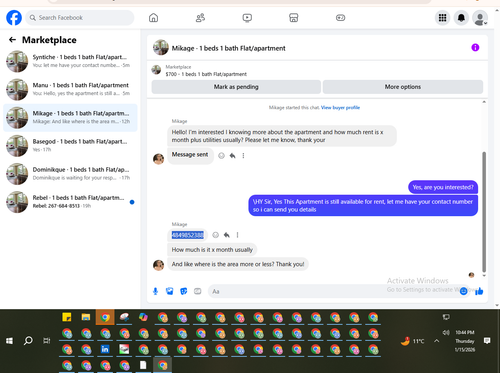Open the taskbar volume control
The height and width of the screenshot is (373, 500).
(446, 332)
